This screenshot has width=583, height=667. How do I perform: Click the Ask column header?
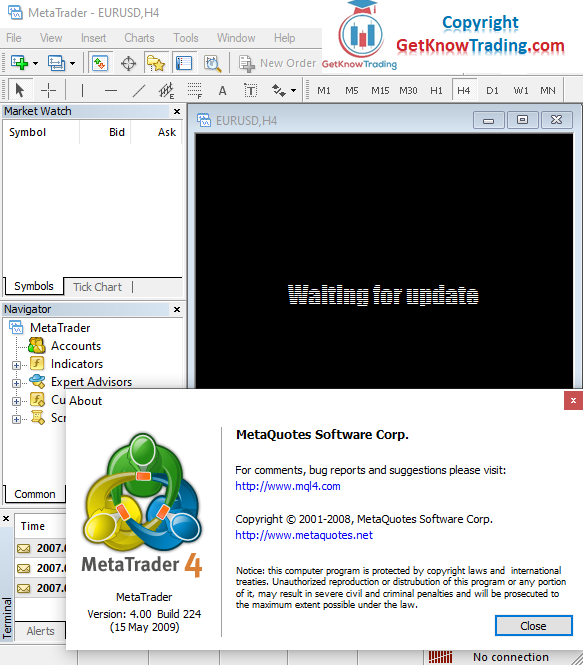point(156,132)
